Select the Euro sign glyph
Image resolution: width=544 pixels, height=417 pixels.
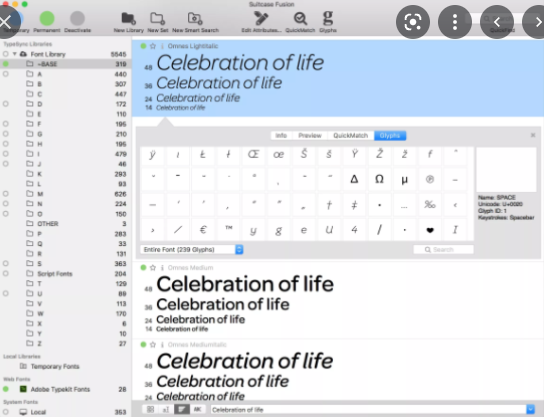coord(203,229)
